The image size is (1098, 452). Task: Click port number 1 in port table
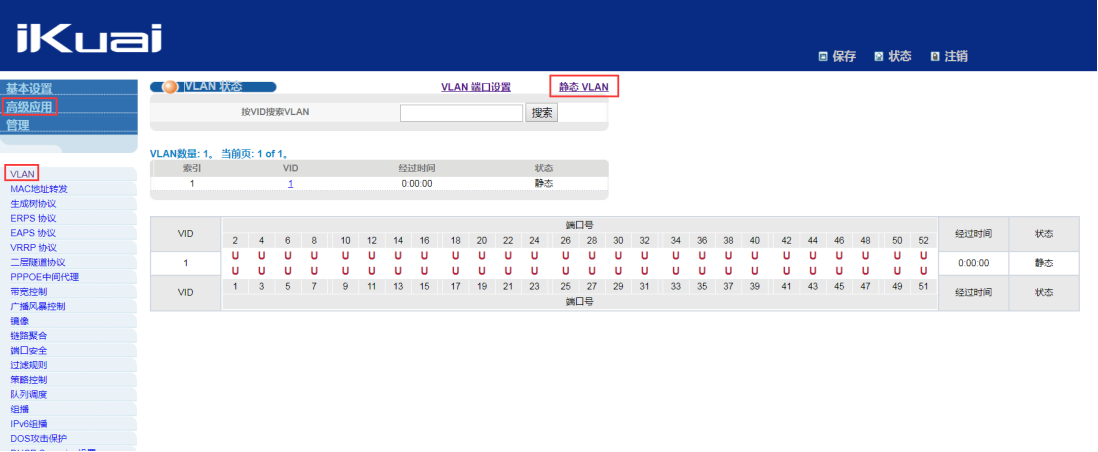point(235,286)
